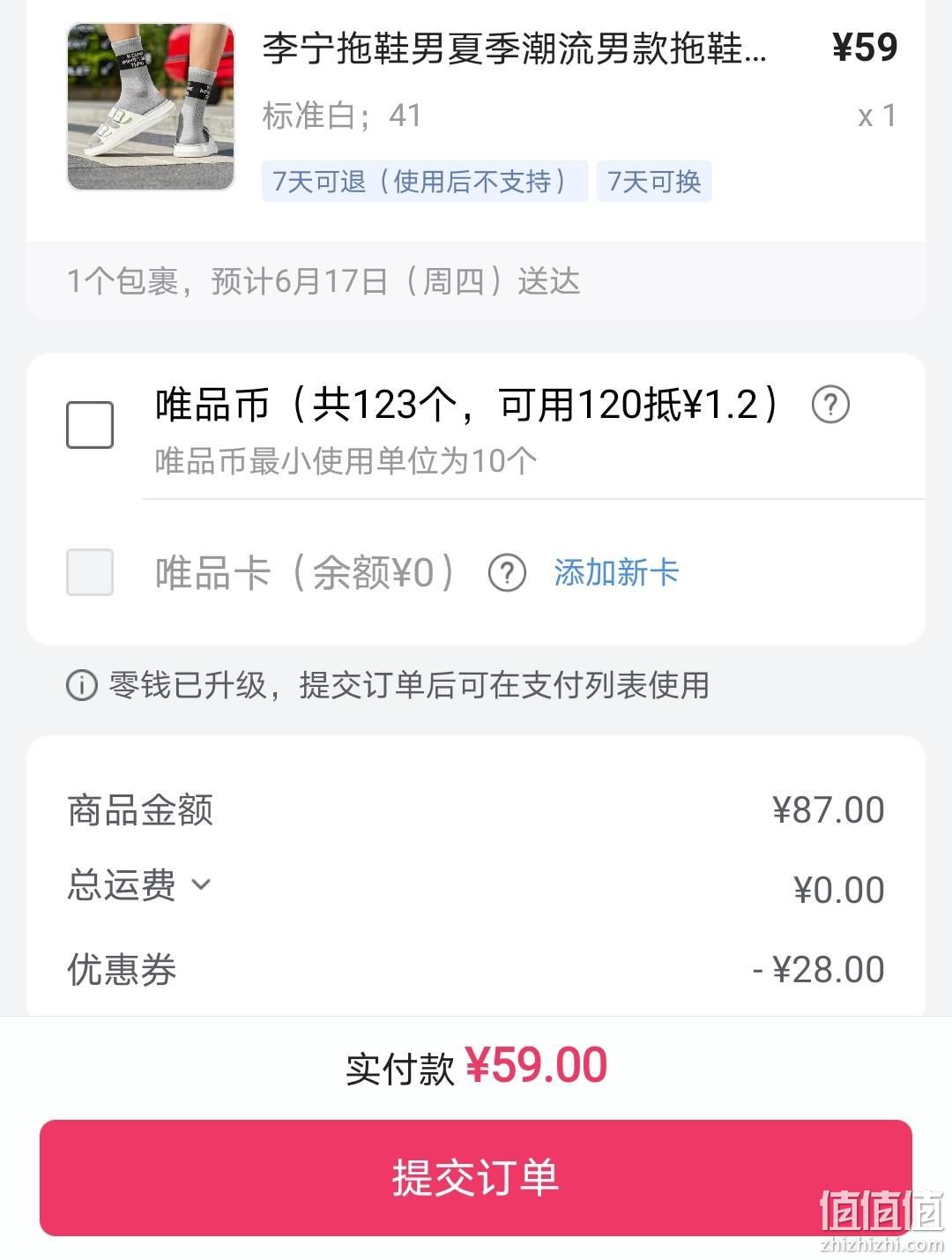952x1260 pixels.
Task: Tap the 7天可换 tag
Action: point(654,182)
